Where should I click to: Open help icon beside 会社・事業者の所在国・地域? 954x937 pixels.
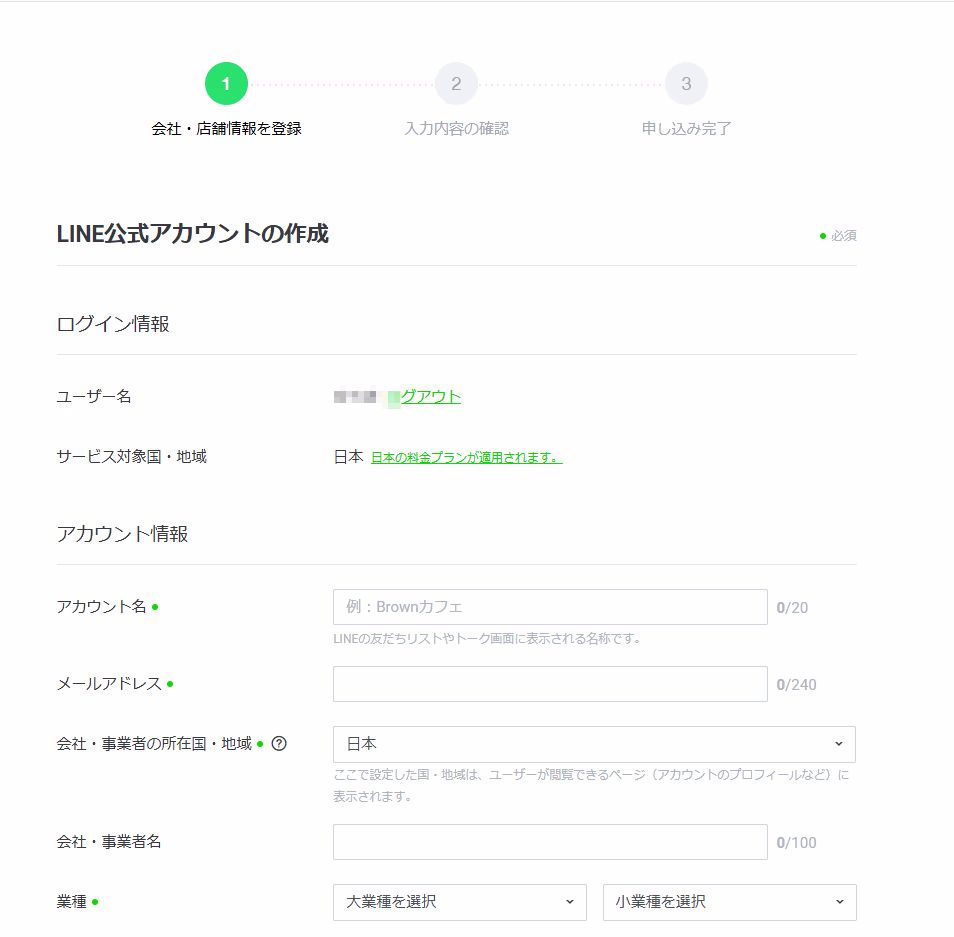[x=279, y=744]
